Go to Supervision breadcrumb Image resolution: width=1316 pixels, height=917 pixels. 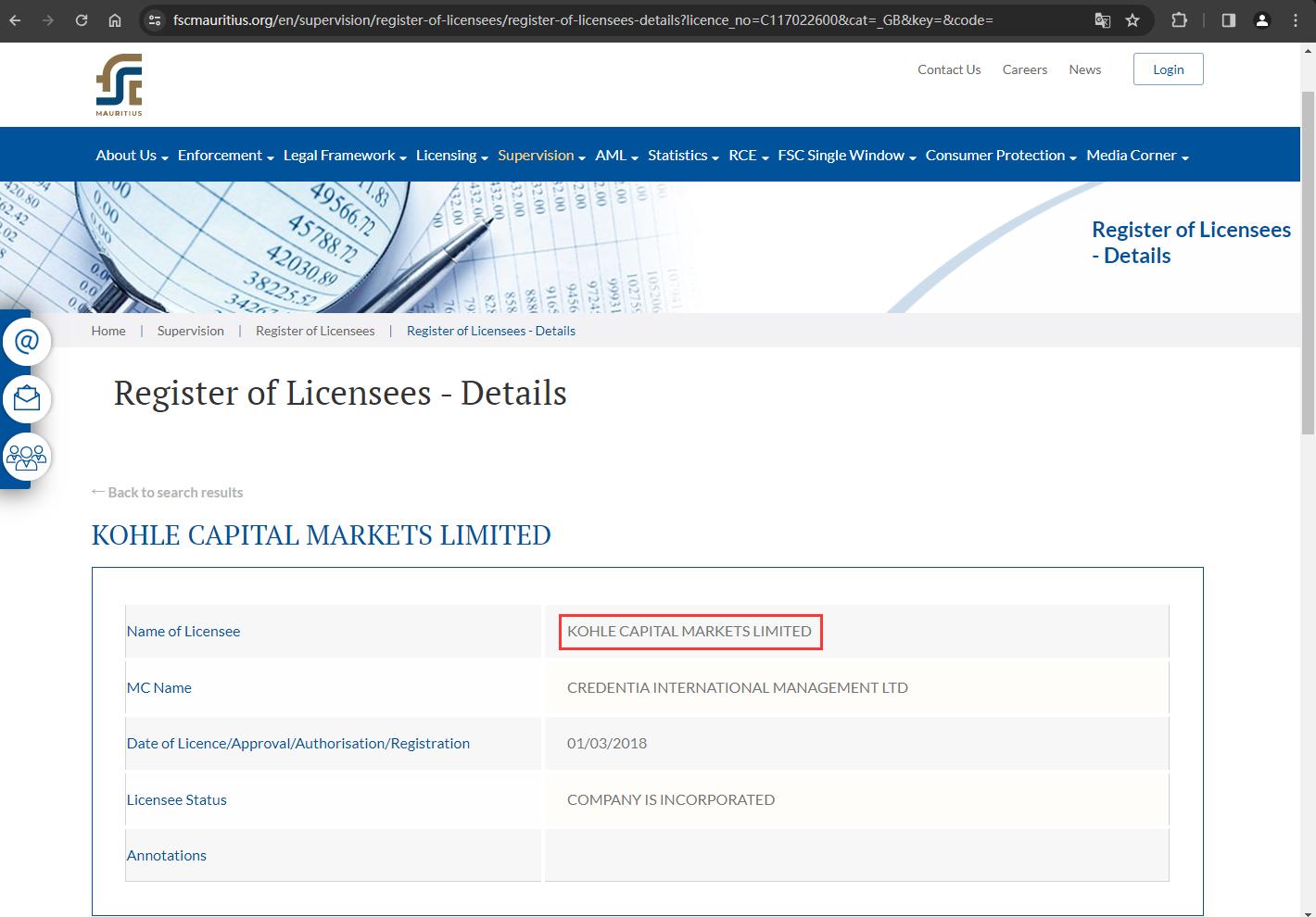(191, 331)
